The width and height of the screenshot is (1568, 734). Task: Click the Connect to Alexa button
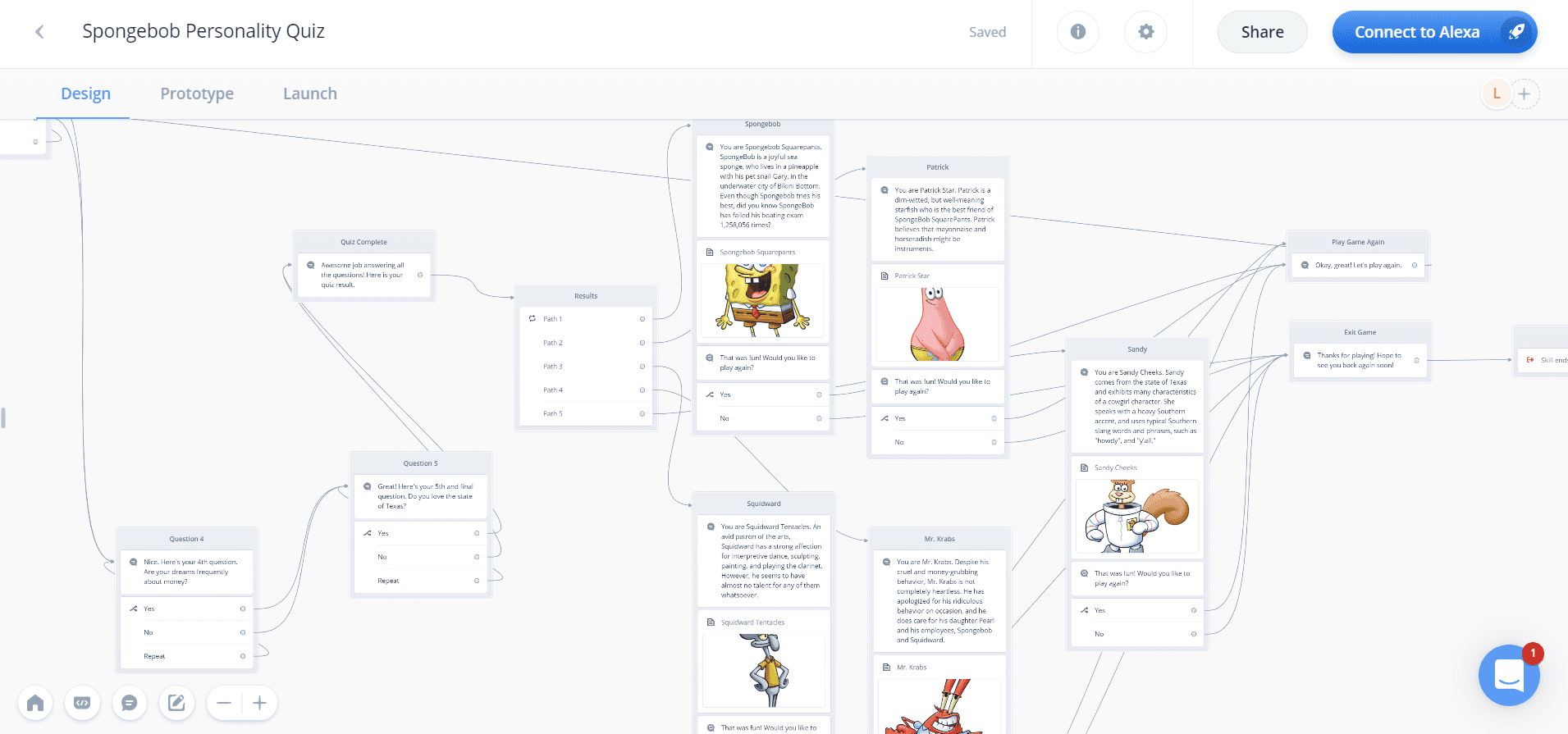click(x=1434, y=32)
